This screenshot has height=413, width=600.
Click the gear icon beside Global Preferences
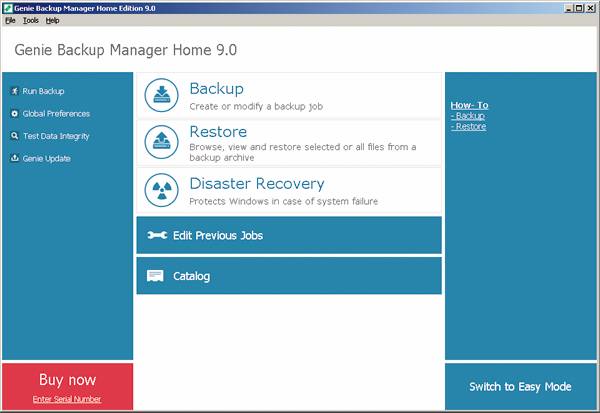[x=15, y=114]
